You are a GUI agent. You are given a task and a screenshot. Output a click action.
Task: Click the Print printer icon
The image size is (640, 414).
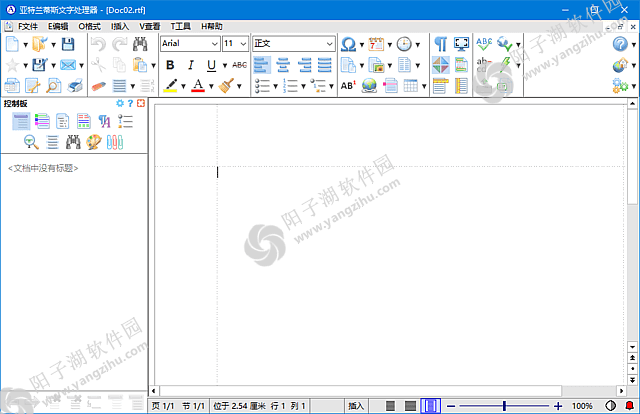[x=75, y=86]
